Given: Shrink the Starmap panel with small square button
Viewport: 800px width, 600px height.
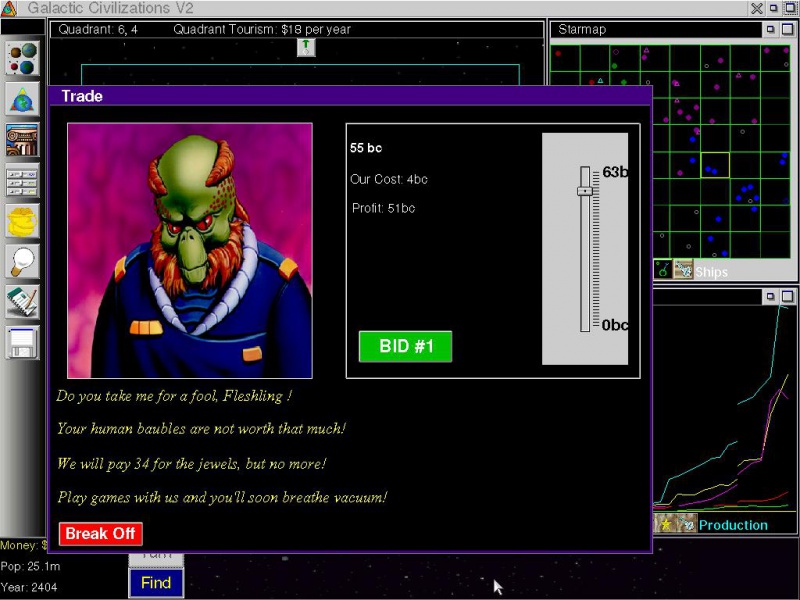Looking at the screenshot, I should click(770, 30).
